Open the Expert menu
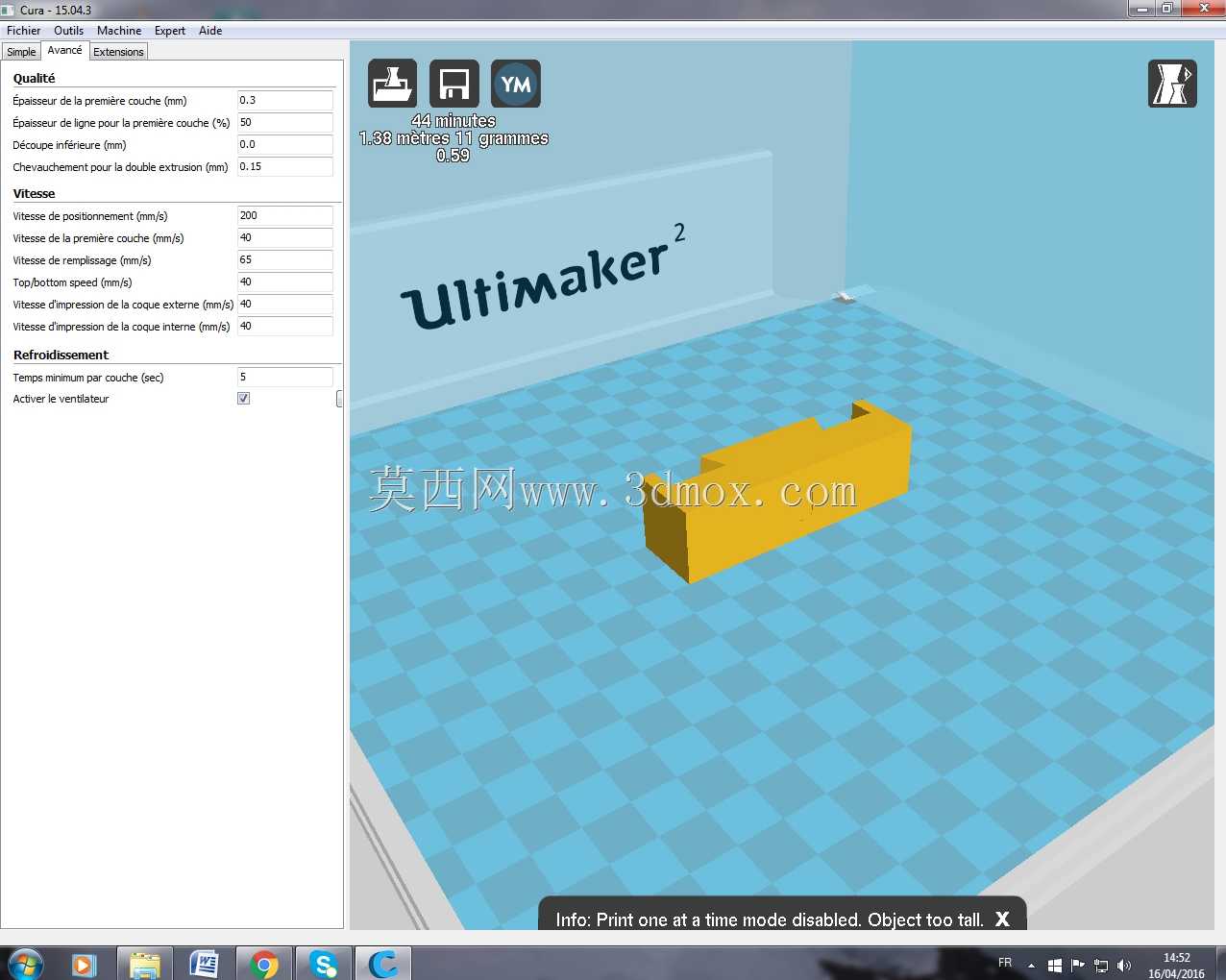Screen dimensions: 1226x980 [x=170, y=31]
